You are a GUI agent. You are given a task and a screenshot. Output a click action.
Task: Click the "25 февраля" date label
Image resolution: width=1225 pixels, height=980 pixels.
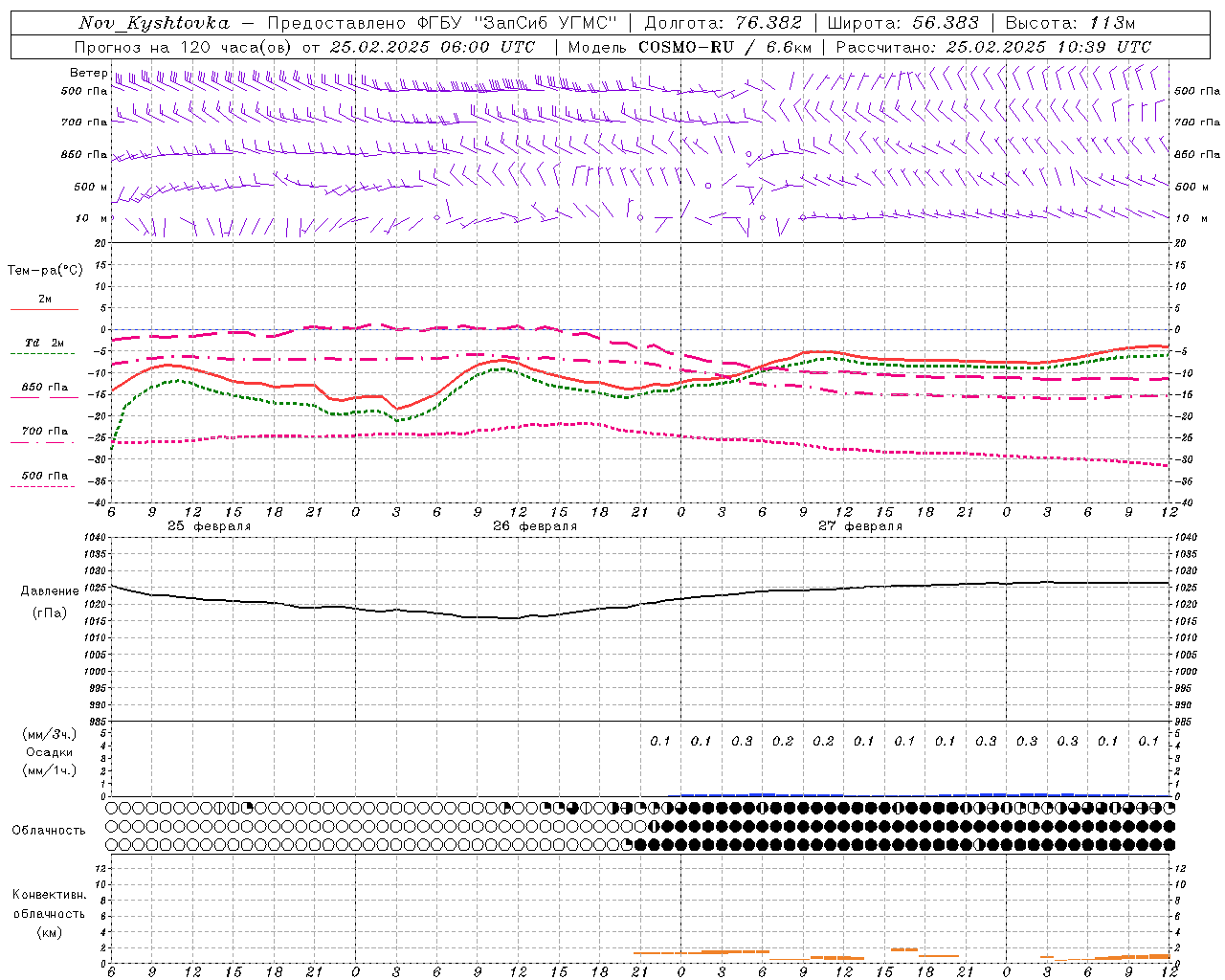pos(209,526)
